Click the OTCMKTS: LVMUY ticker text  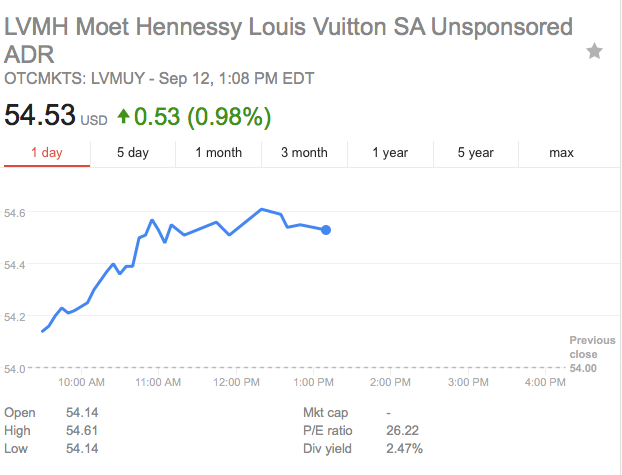(74, 79)
